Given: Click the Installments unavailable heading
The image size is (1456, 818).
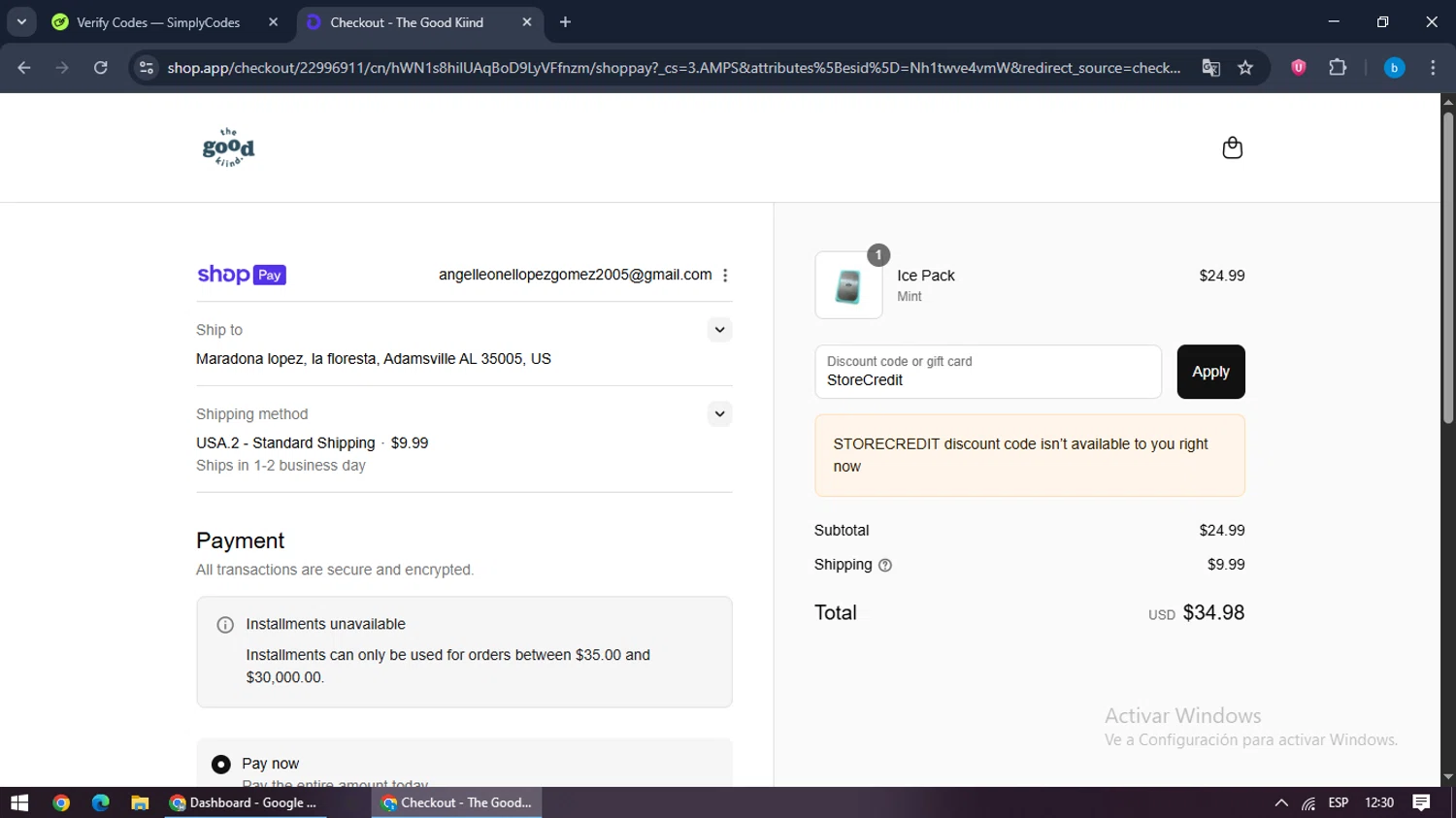Looking at the screenshot, I should (325, 624).
